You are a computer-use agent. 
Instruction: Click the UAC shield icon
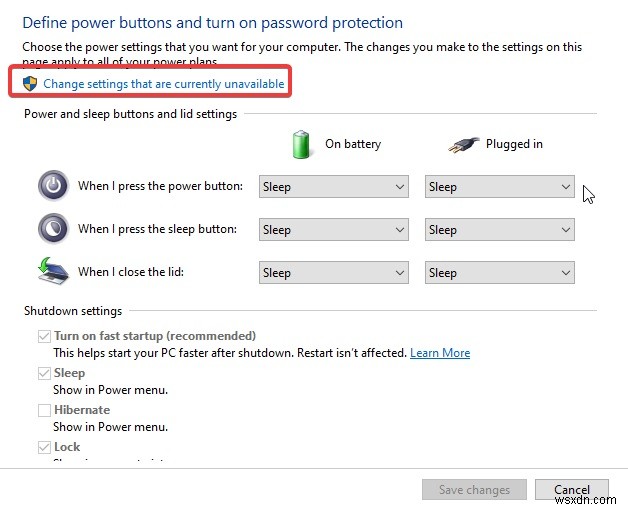[29, 84]
